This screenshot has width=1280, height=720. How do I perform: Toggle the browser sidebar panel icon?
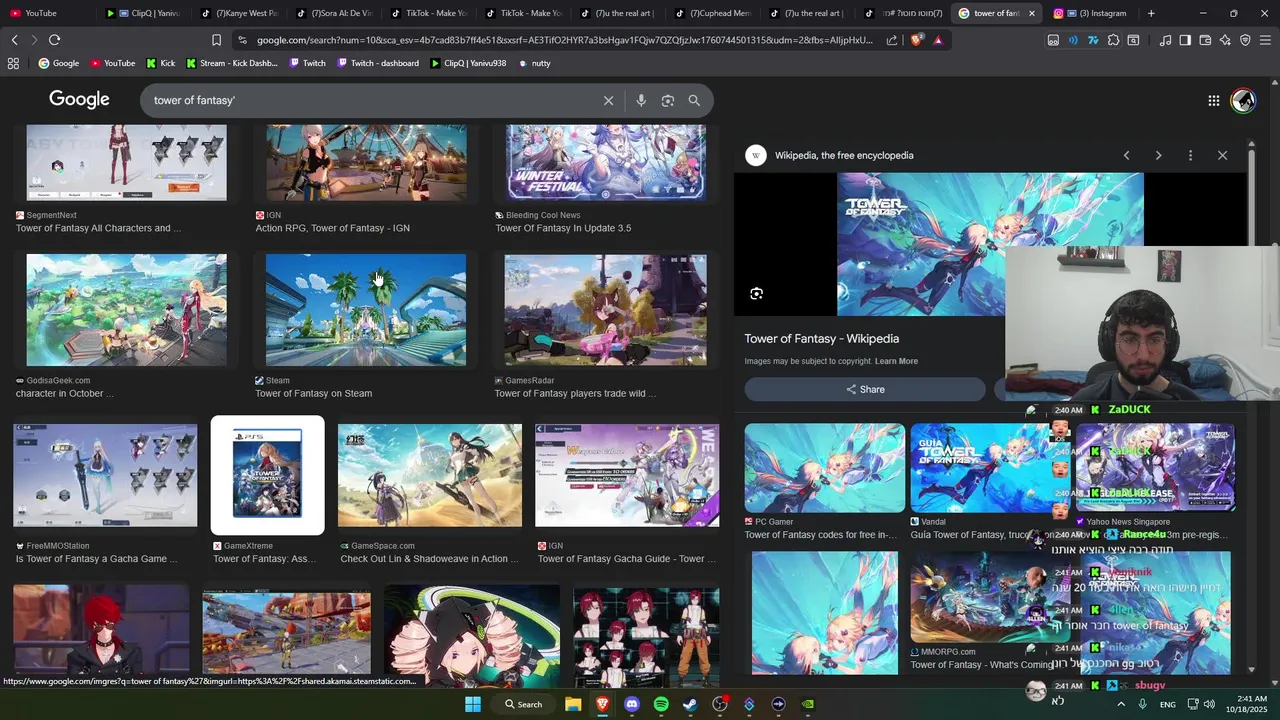pos(1185,40)
